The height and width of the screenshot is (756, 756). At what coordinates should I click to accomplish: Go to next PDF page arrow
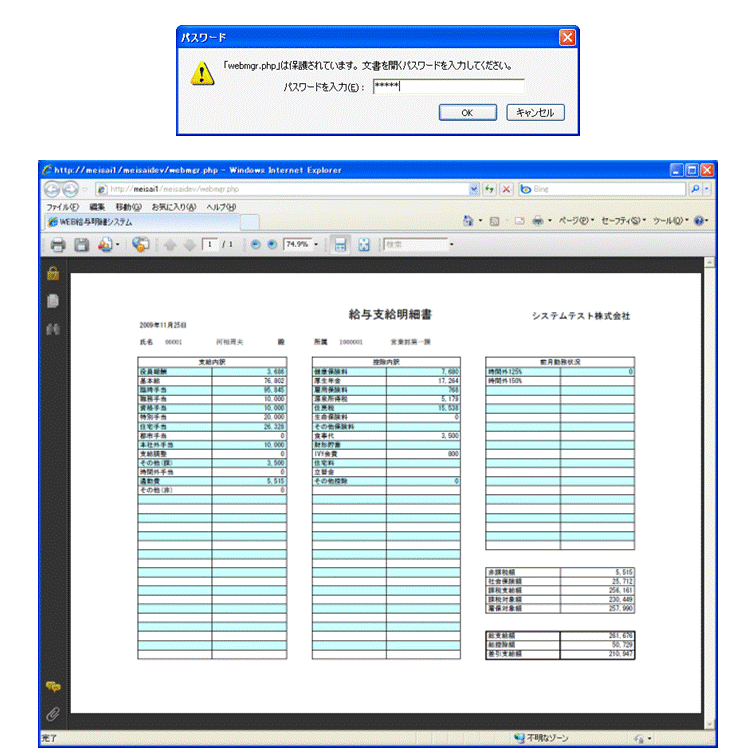[x=189, y=245]
